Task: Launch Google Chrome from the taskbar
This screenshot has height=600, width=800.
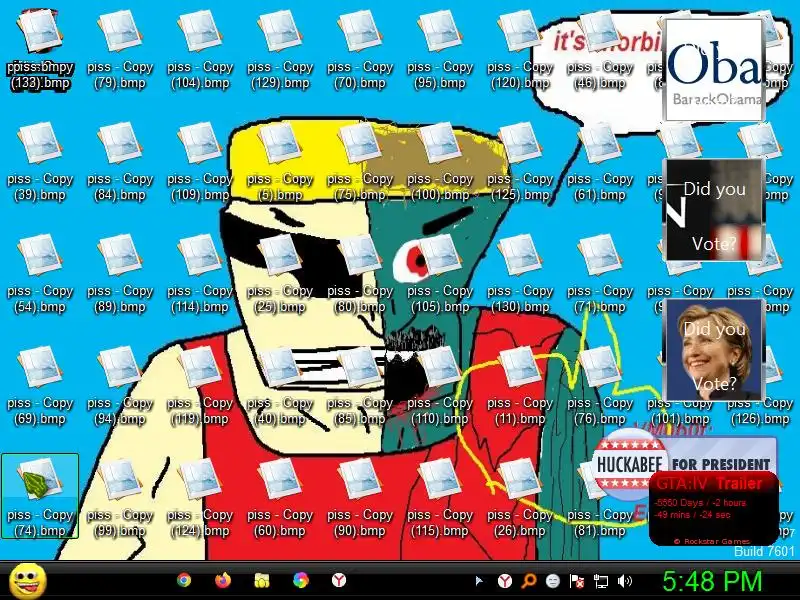Action: click(x=184, y=580)
